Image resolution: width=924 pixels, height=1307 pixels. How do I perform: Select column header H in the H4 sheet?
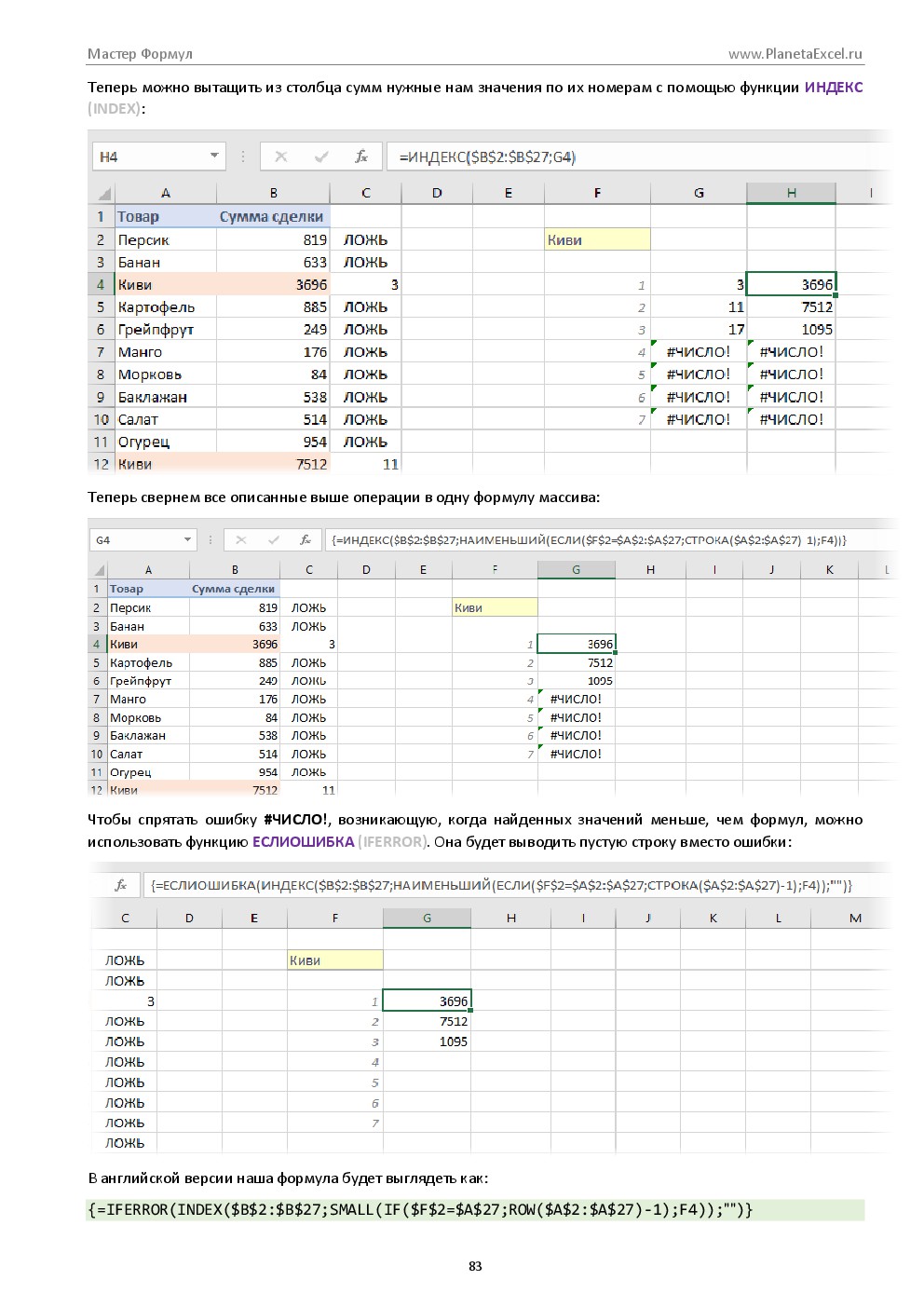click(791, 193)
